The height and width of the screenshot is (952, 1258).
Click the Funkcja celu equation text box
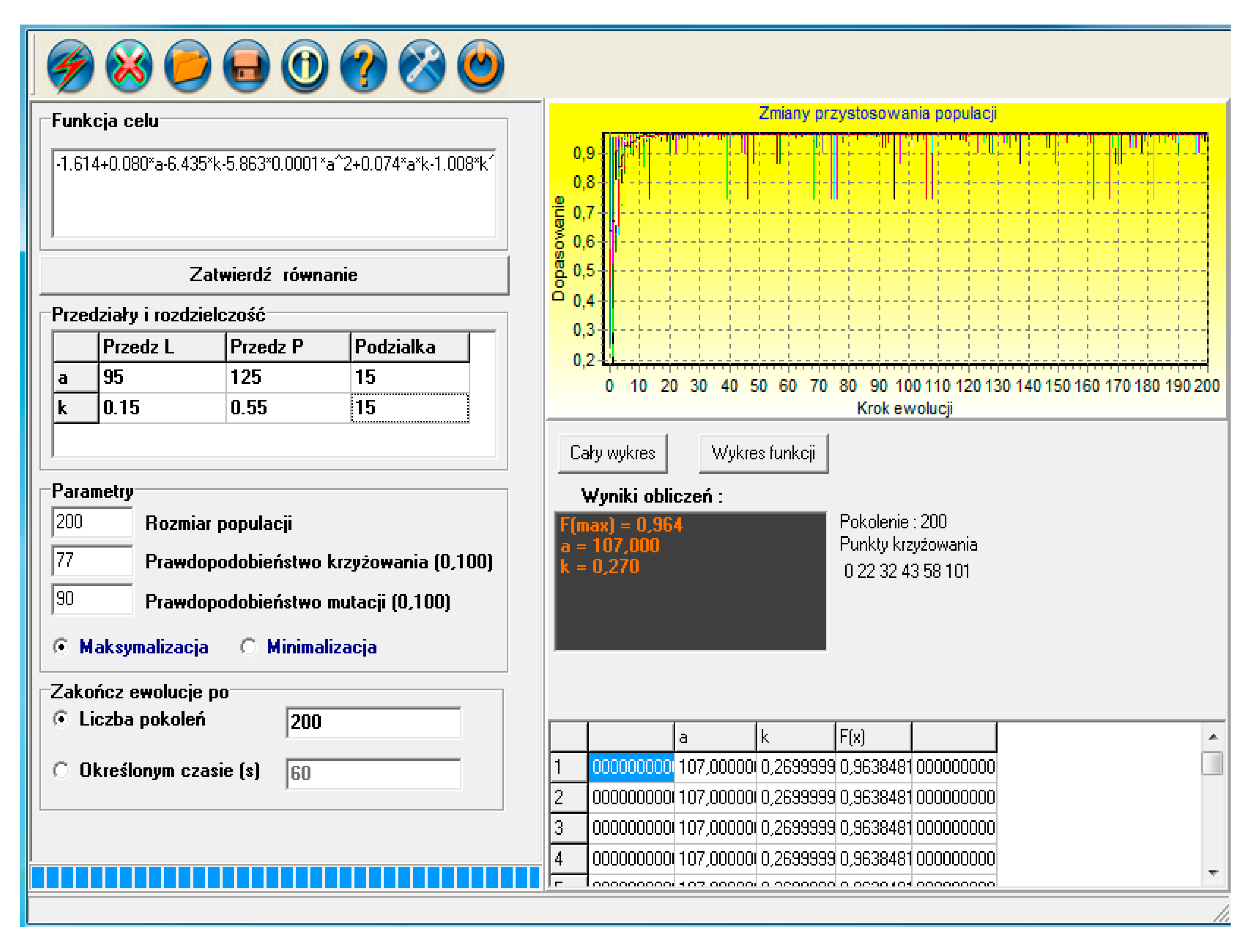[274, 193]
